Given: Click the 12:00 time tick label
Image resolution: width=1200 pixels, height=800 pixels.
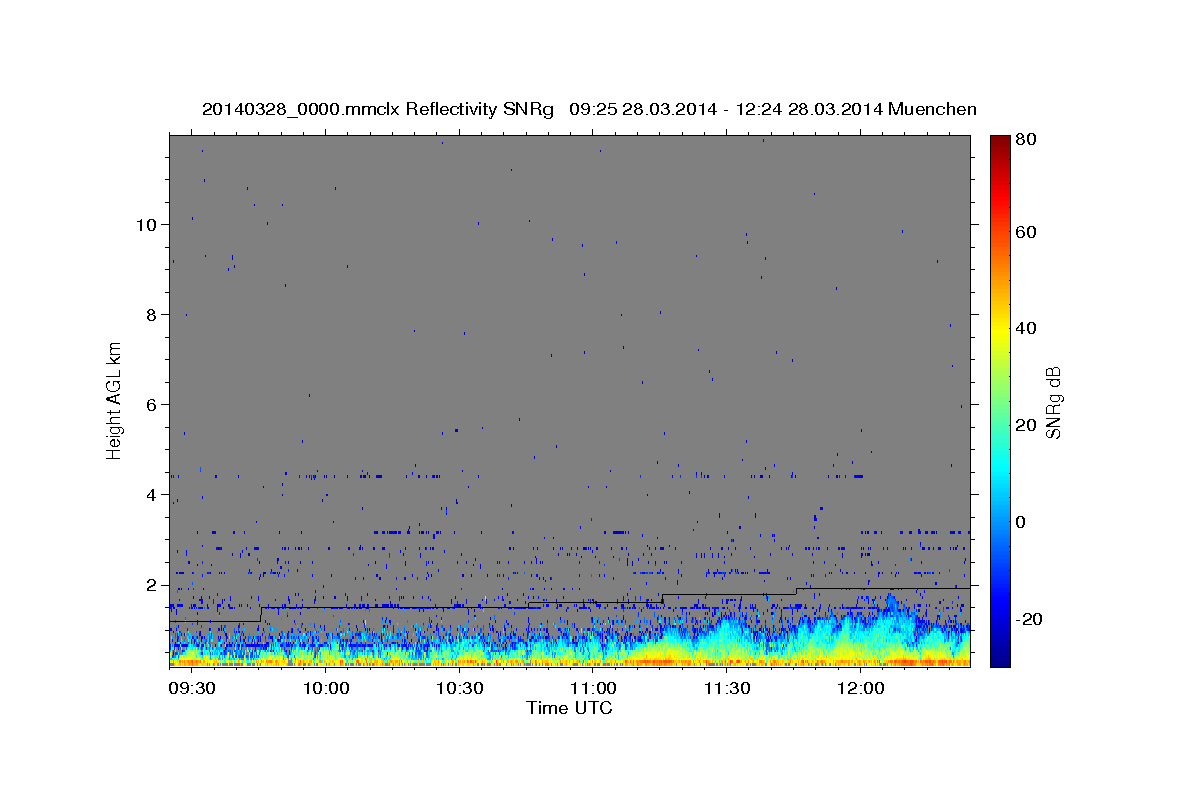Looking at the screenshot, I should pos(860,688).
